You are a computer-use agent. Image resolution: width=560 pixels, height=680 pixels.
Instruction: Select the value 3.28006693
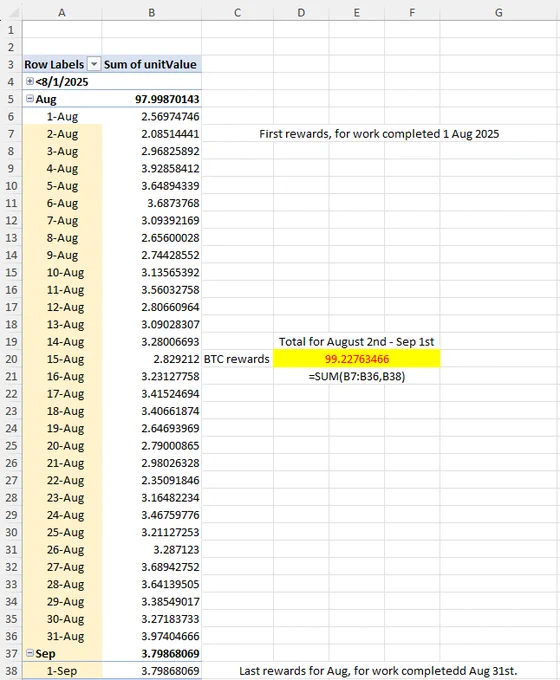tap(170, 342)
